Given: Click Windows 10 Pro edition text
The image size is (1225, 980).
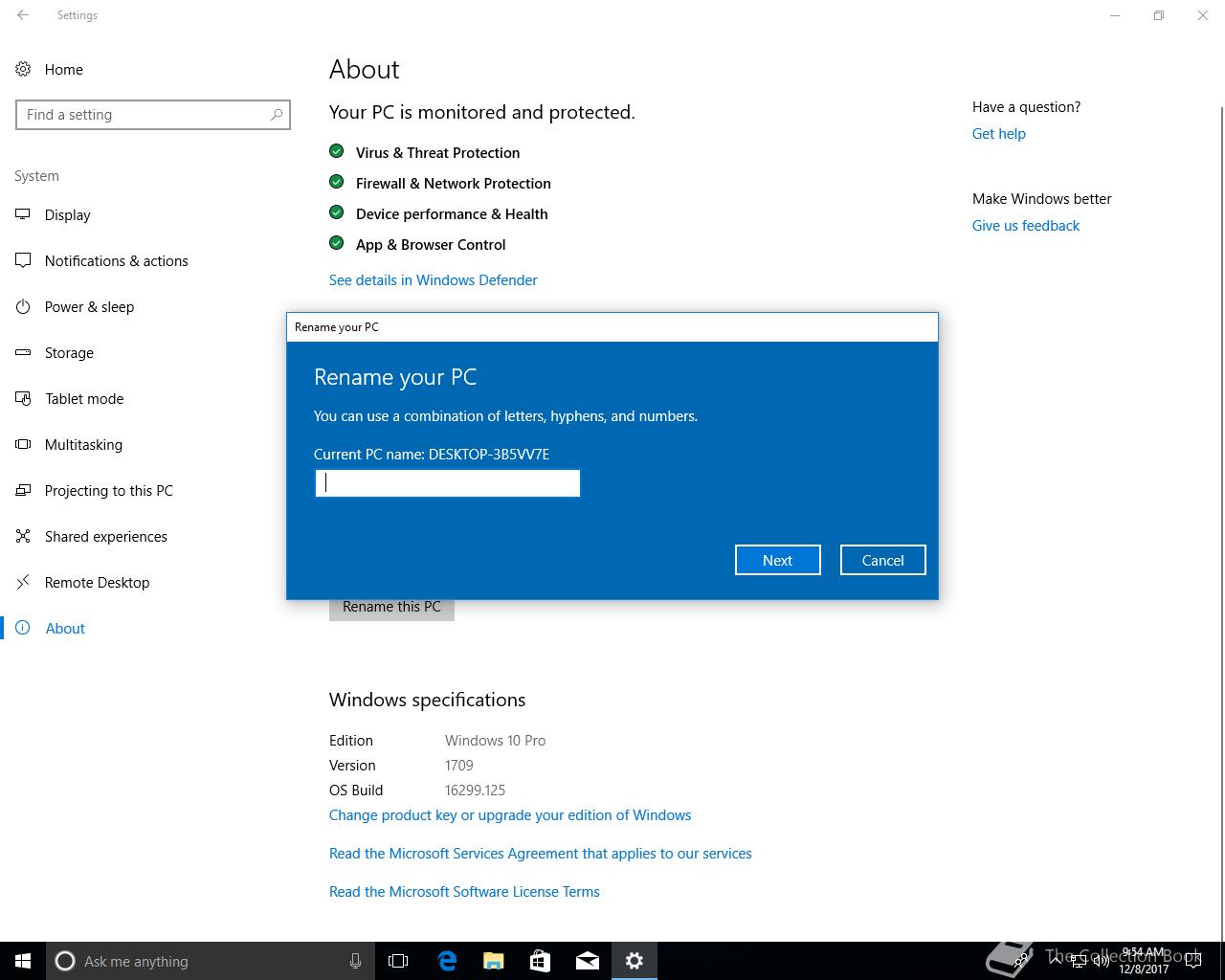Looking at the screenshot, I should tap(495, 741).
